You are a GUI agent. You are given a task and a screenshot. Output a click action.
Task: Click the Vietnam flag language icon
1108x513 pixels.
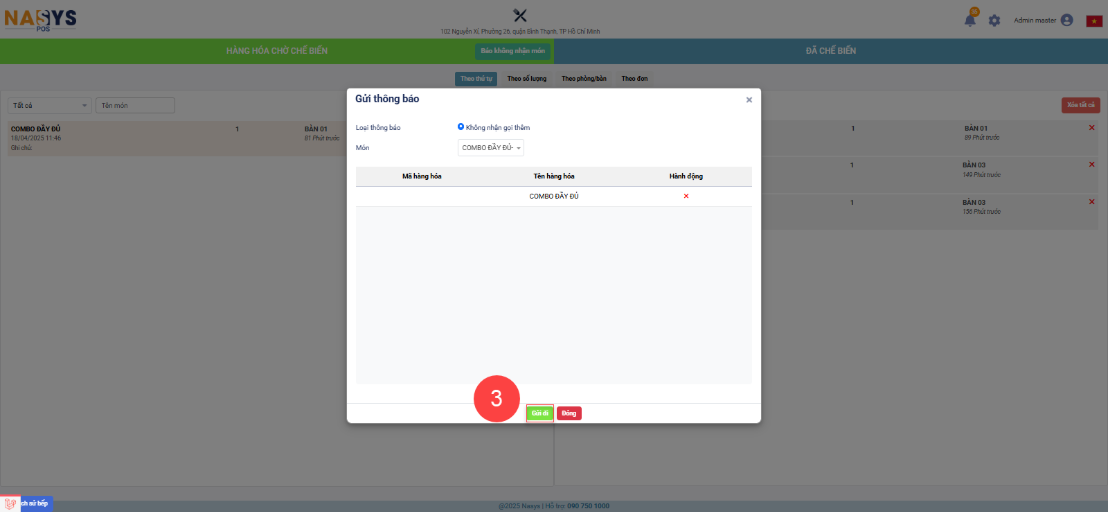coord(1093,21)
